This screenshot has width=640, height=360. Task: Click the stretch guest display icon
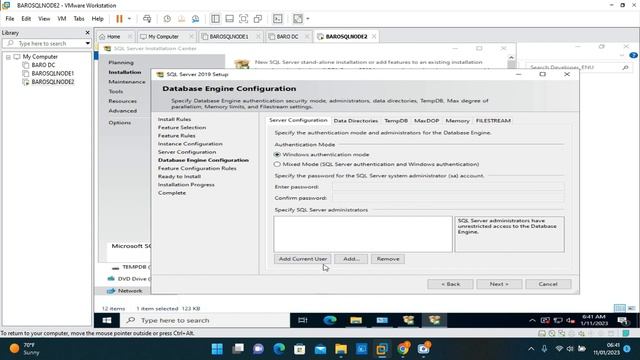[x=298, y=19]
